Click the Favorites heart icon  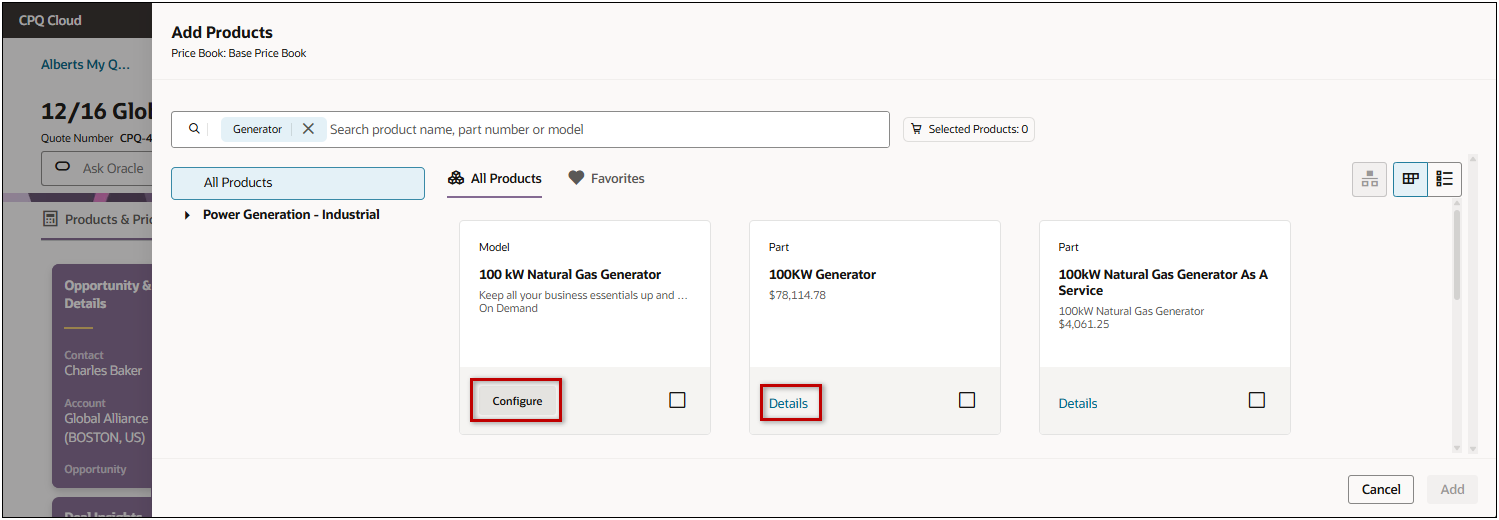576,178
